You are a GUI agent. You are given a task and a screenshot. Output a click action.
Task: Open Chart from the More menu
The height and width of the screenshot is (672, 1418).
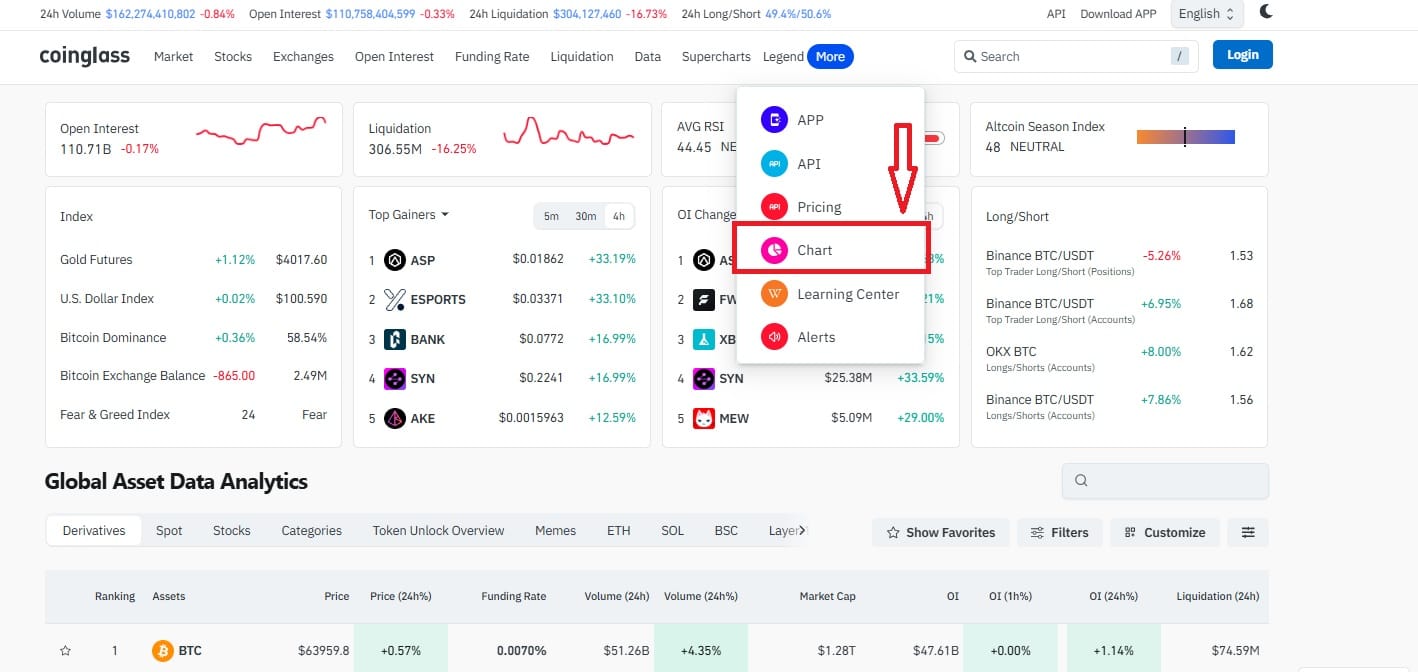click(830, 250)
